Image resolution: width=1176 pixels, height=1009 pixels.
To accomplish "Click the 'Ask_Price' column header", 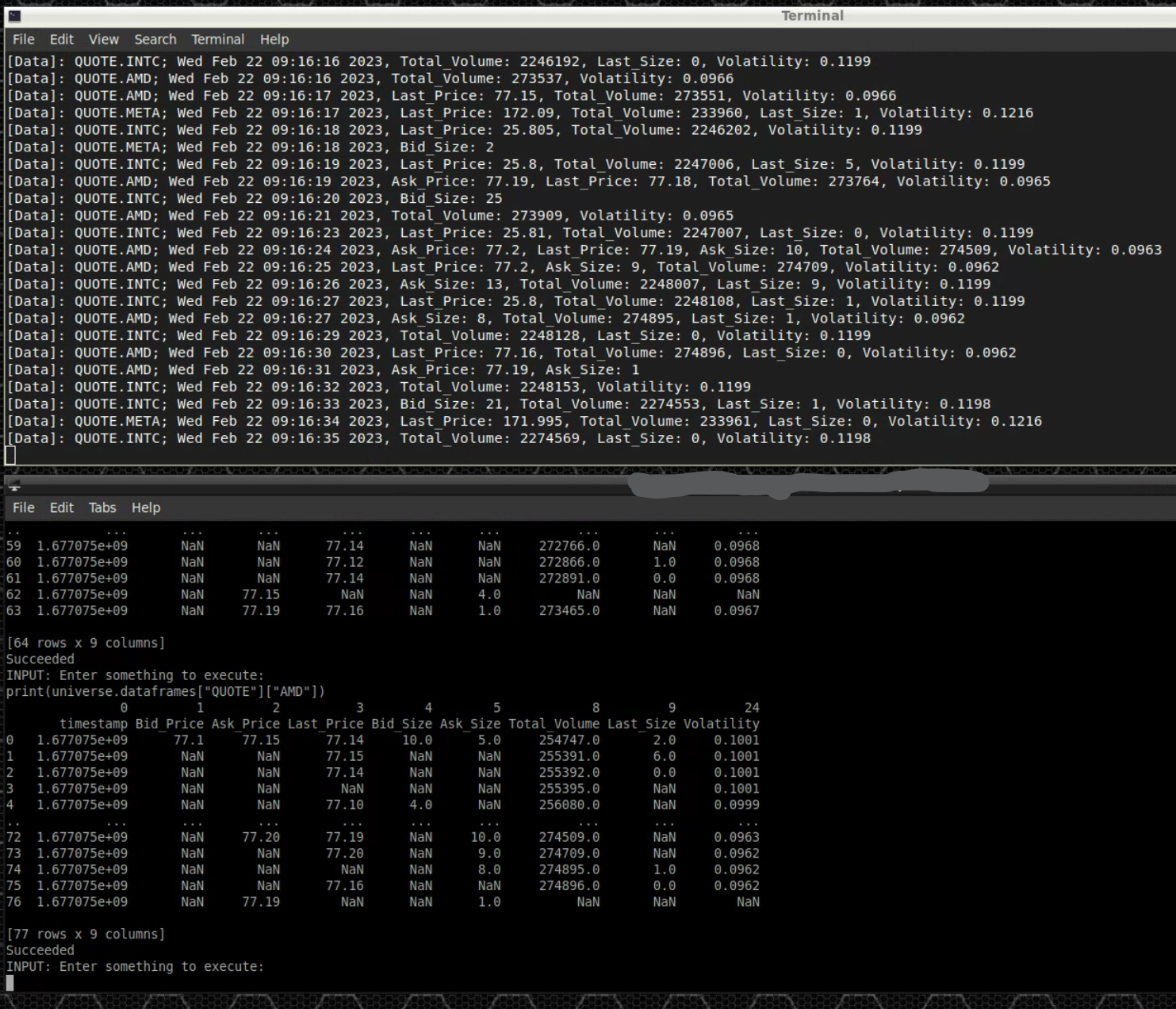I will pos(246,724).
